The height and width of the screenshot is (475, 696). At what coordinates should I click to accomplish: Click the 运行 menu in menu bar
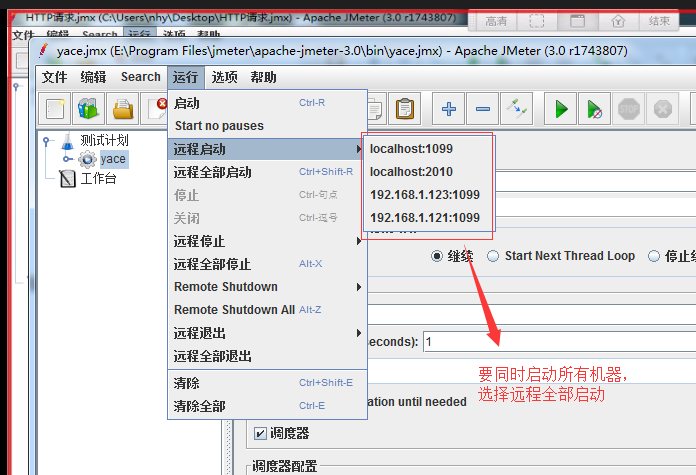[186, 77]
